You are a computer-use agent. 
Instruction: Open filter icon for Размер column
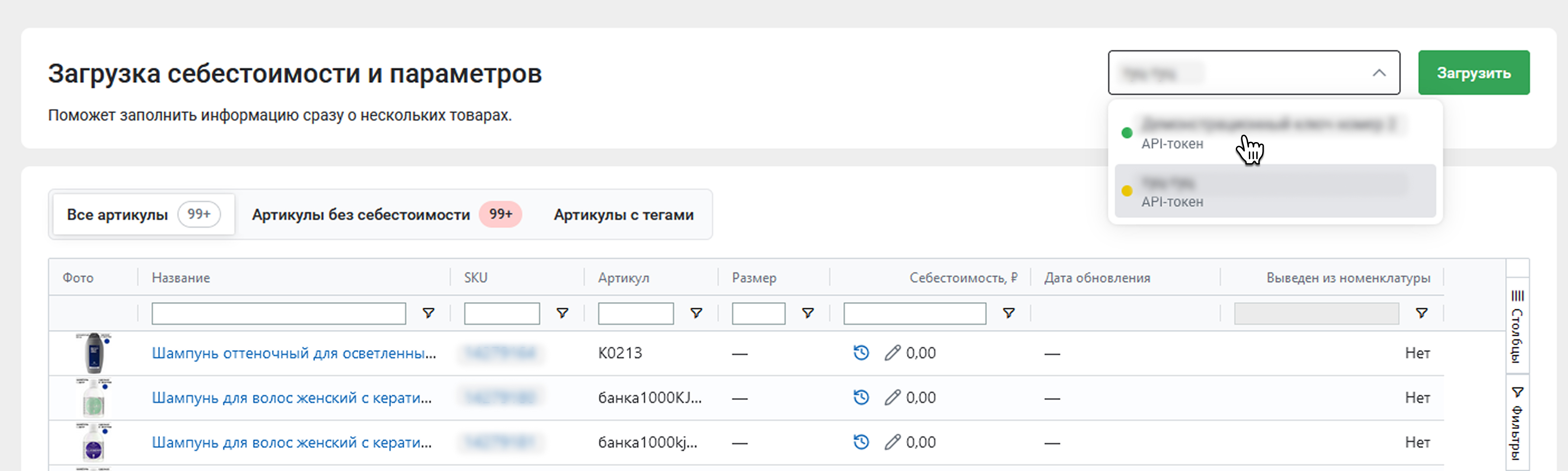(808, 313)
